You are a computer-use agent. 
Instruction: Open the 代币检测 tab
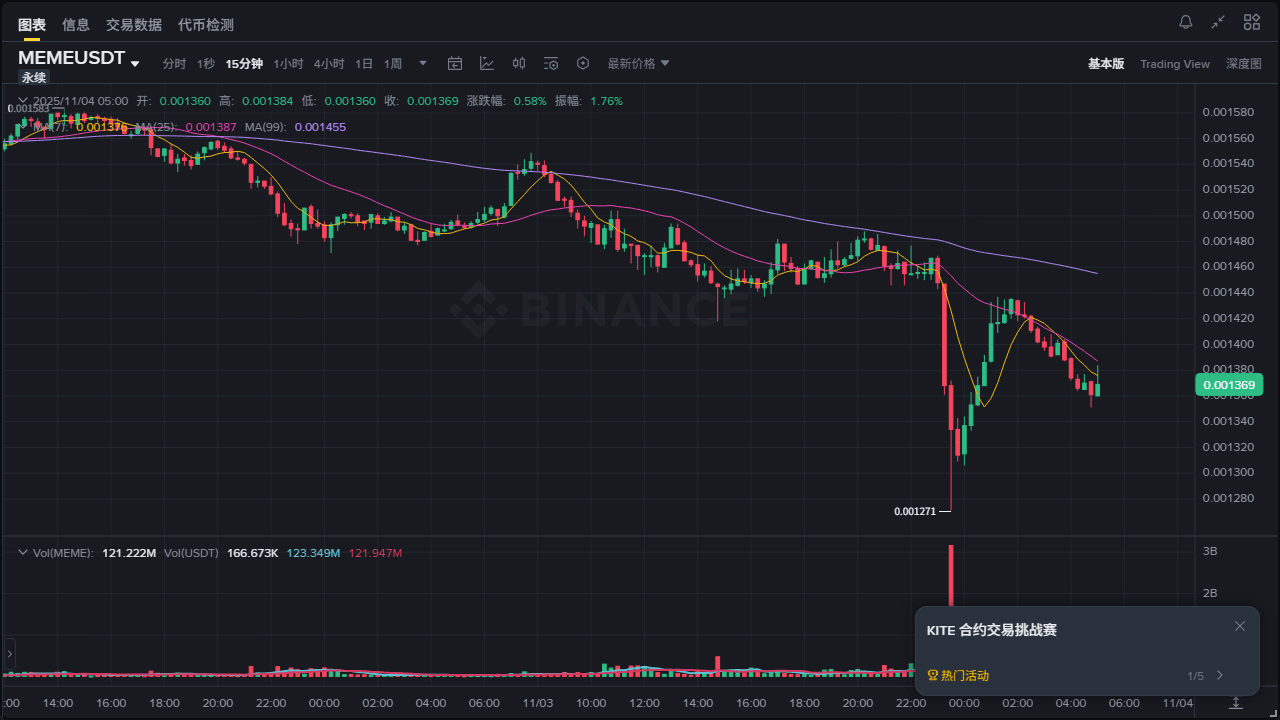coord(205,24)
